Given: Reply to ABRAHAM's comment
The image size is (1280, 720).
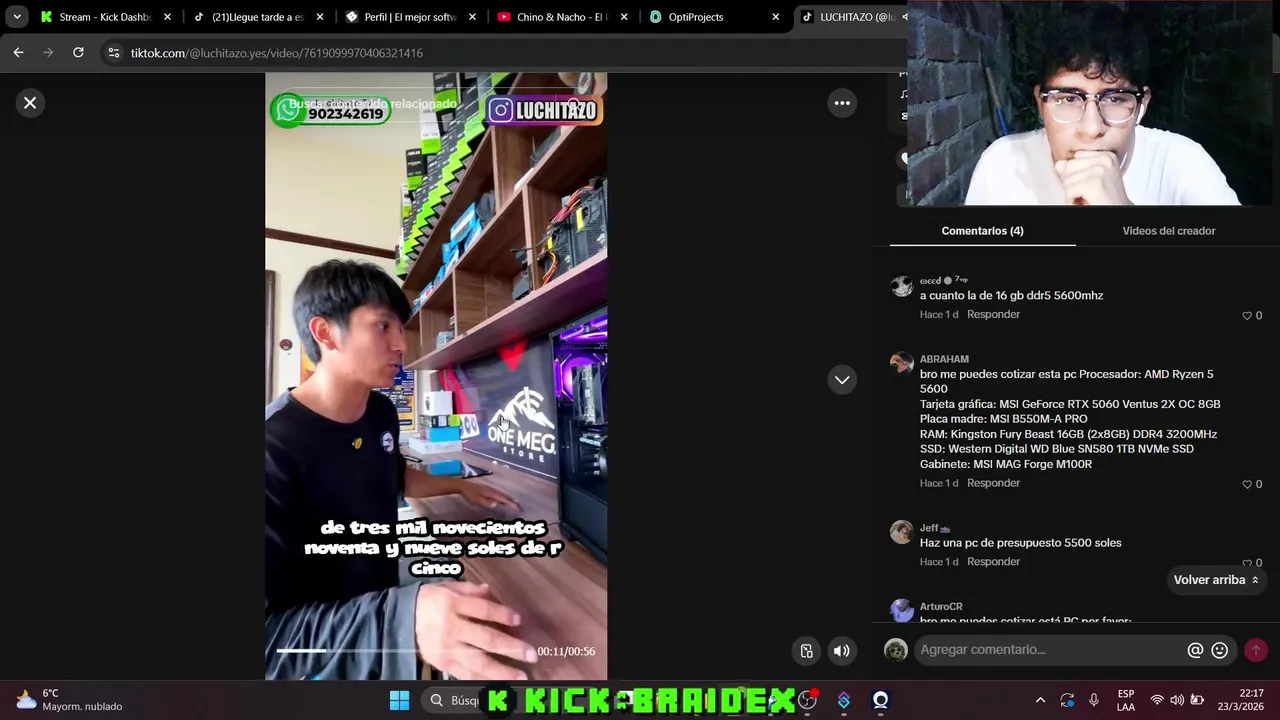Looking at the screenshot, I should 993,483.
